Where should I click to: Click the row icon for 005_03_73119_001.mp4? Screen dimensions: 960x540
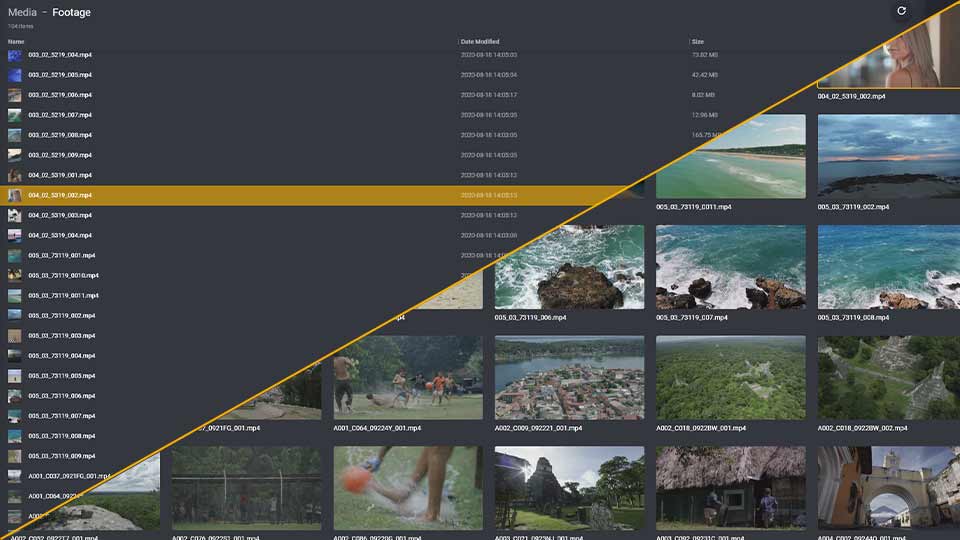click(x=15, y=255)
